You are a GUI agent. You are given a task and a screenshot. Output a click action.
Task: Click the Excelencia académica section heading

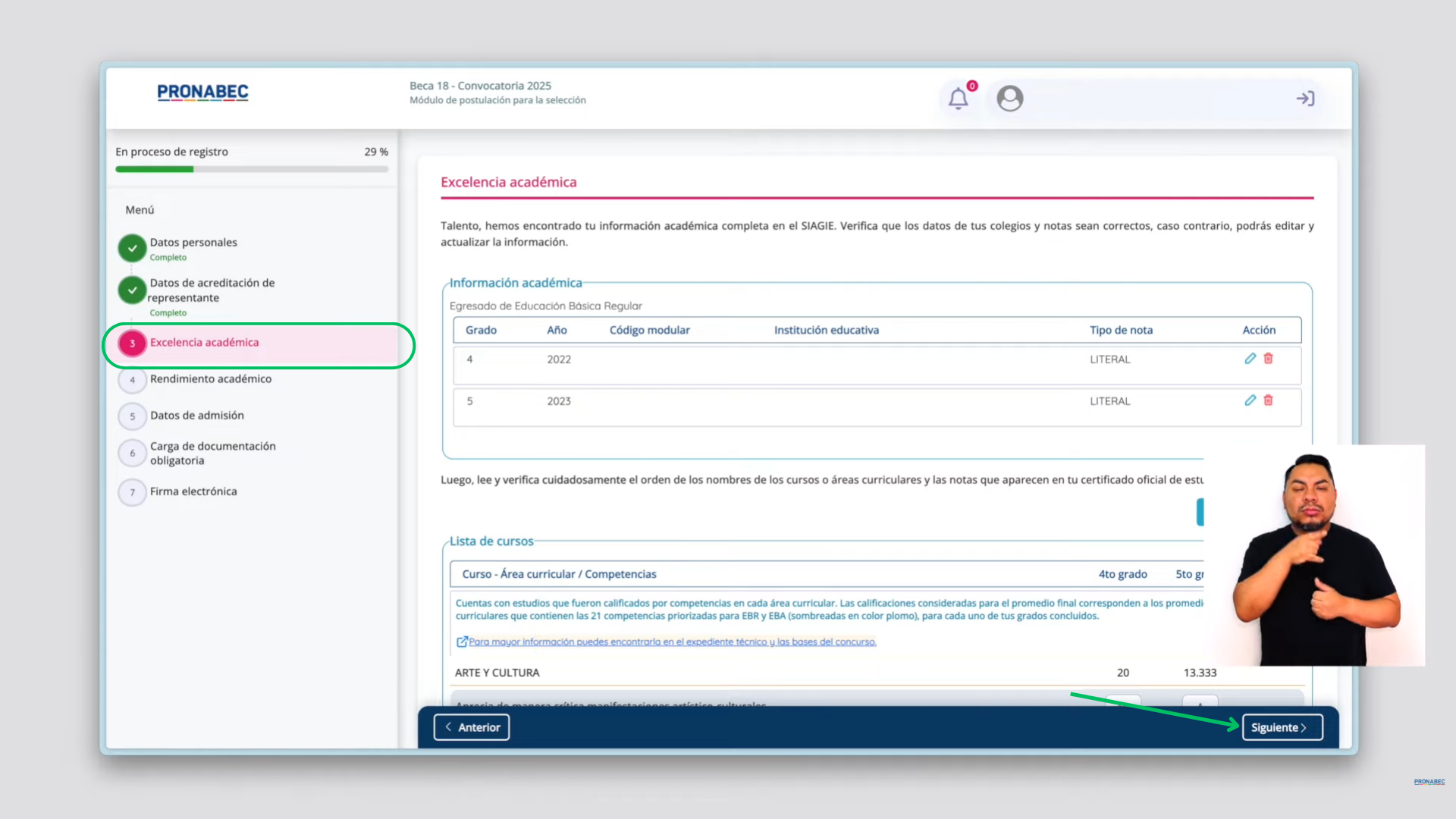click(x=508, y=182)
